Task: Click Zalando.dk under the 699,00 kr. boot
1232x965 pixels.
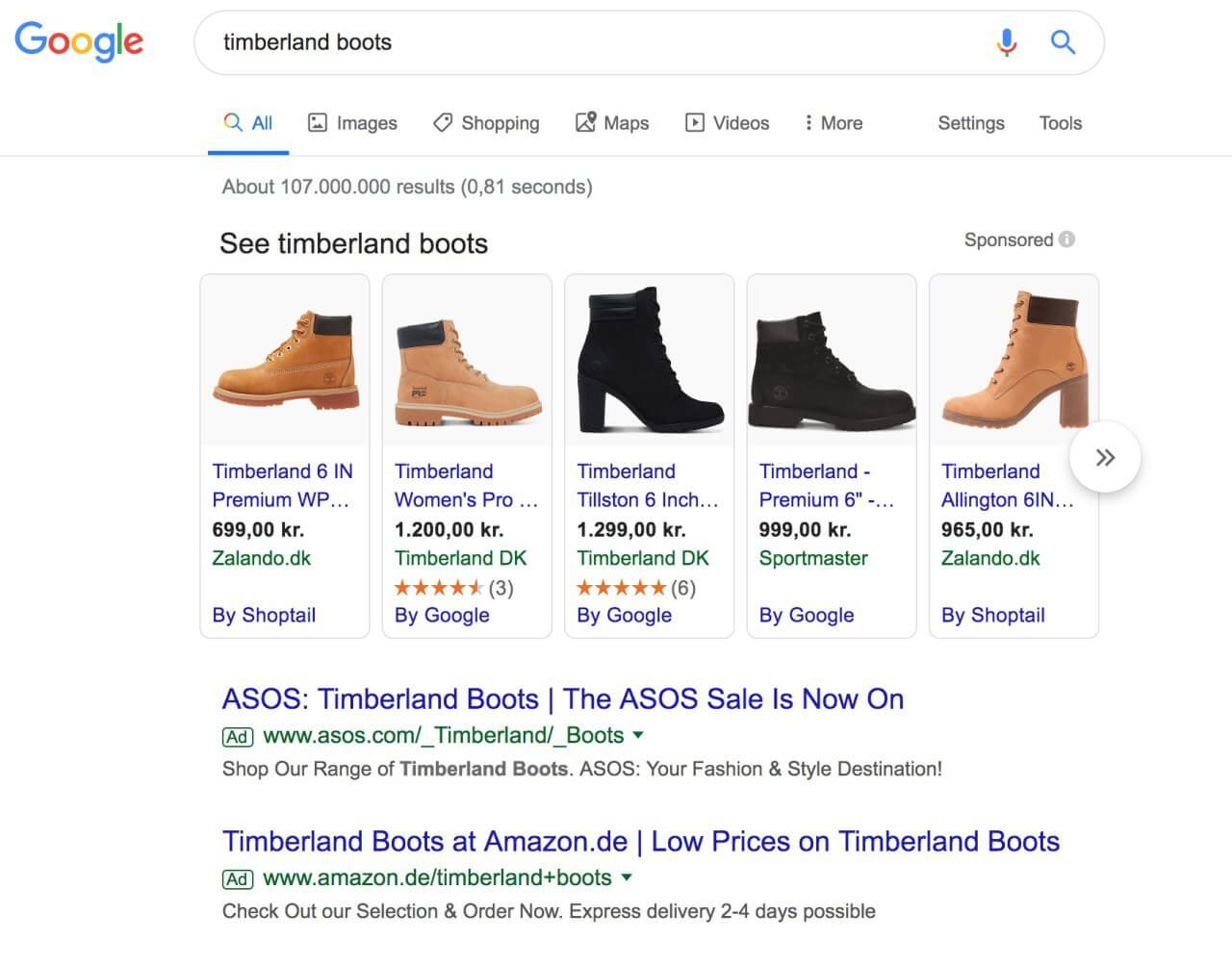Action: click(262, 558)
